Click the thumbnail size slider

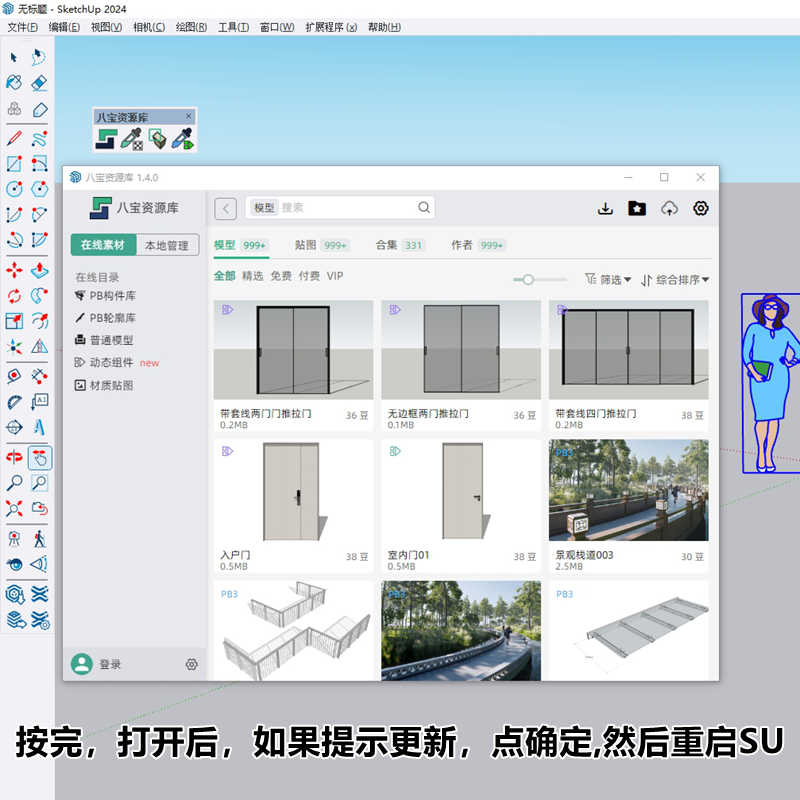(x=528, y=280)
